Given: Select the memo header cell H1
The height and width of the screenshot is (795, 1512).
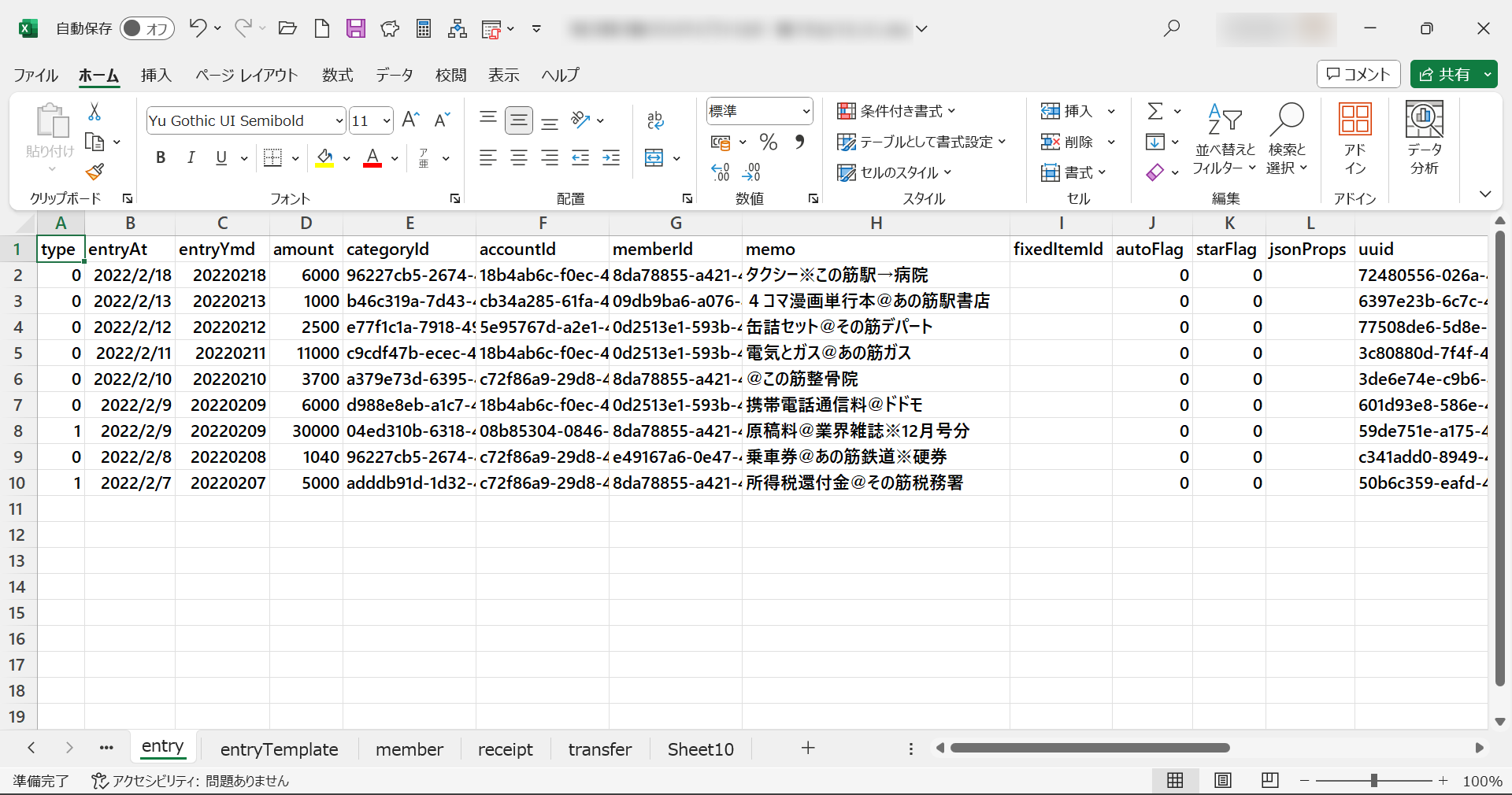Looking at the screenshot, I should click(876, 249).
